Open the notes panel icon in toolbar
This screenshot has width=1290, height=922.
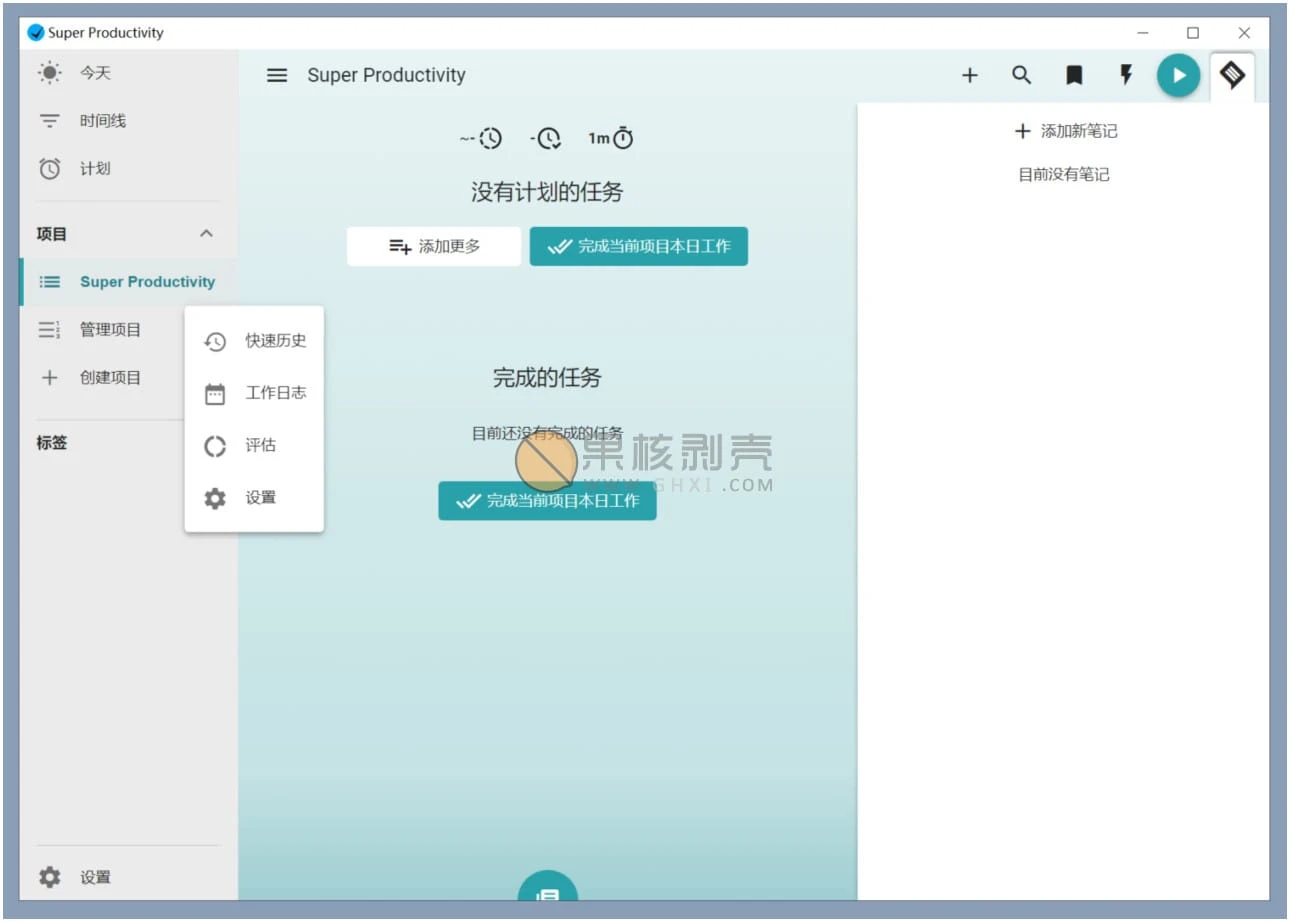1231,75
